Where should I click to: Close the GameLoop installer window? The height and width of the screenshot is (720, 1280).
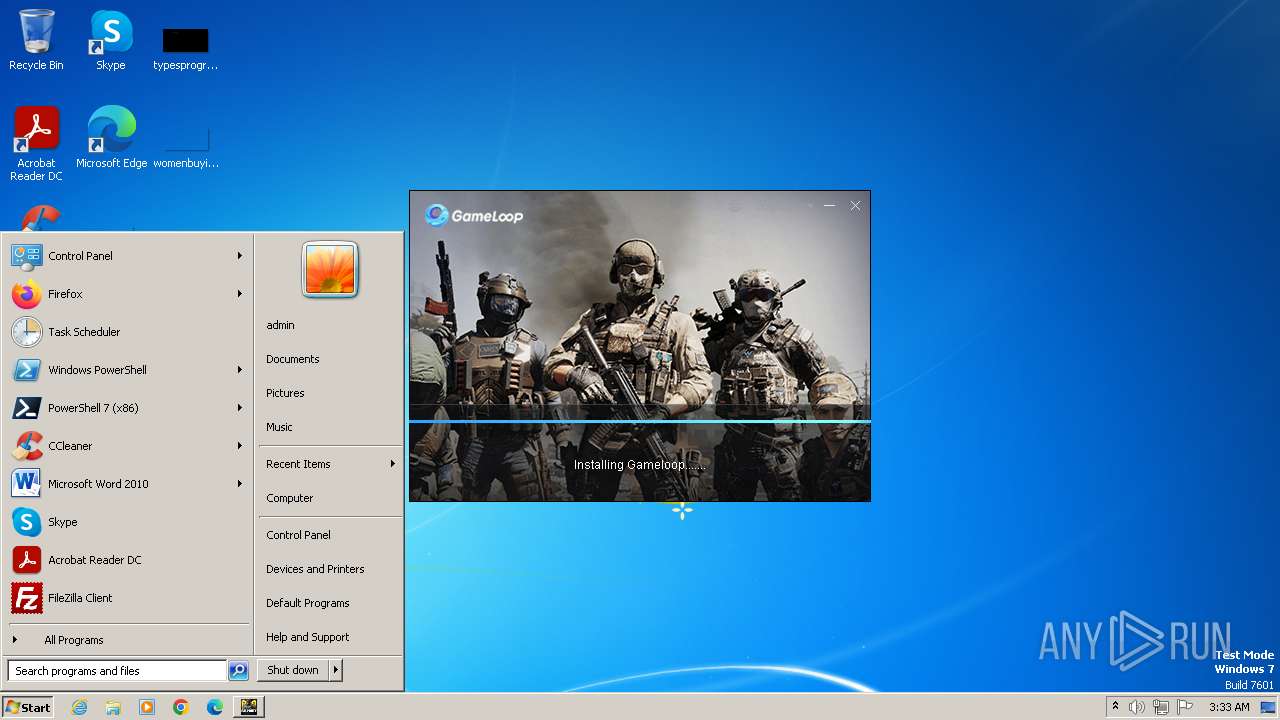coord(855,205)
